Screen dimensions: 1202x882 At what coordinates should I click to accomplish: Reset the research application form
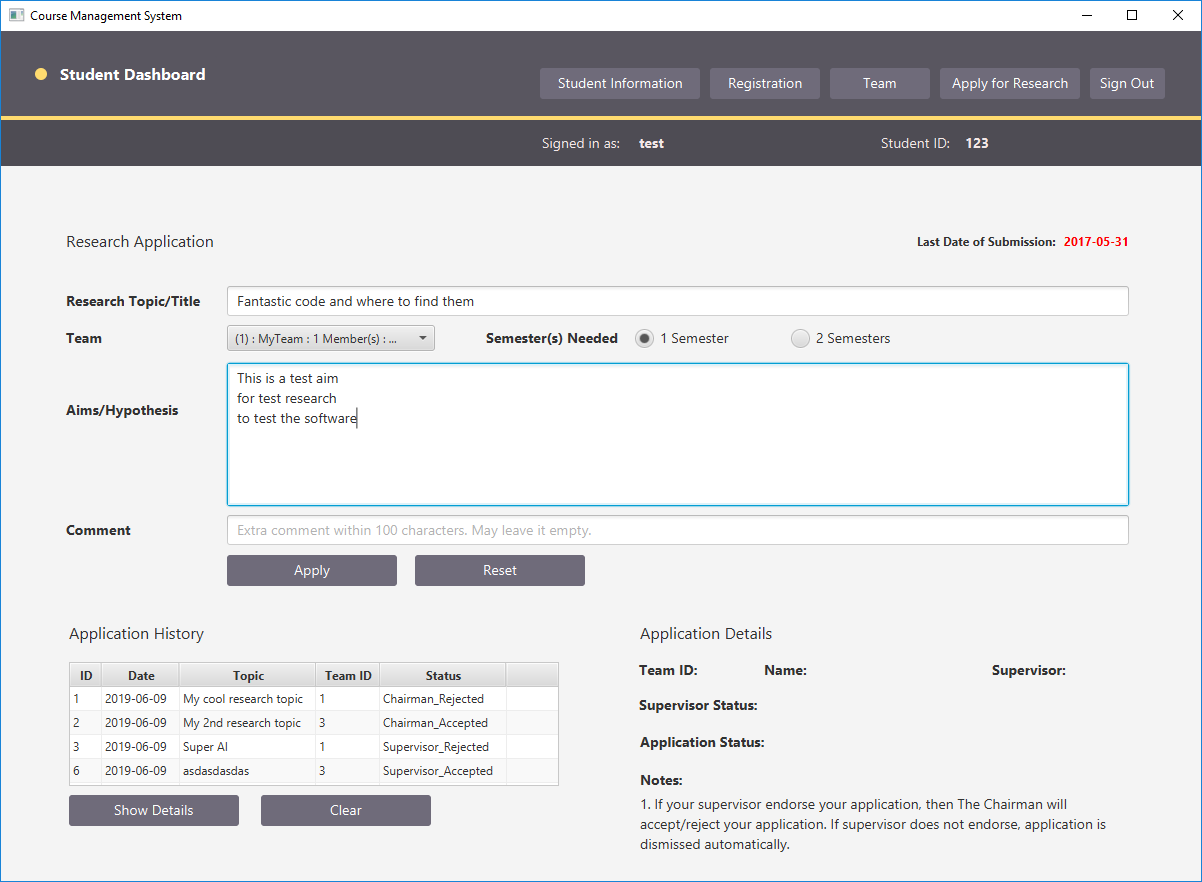click(x=500, y=570)
